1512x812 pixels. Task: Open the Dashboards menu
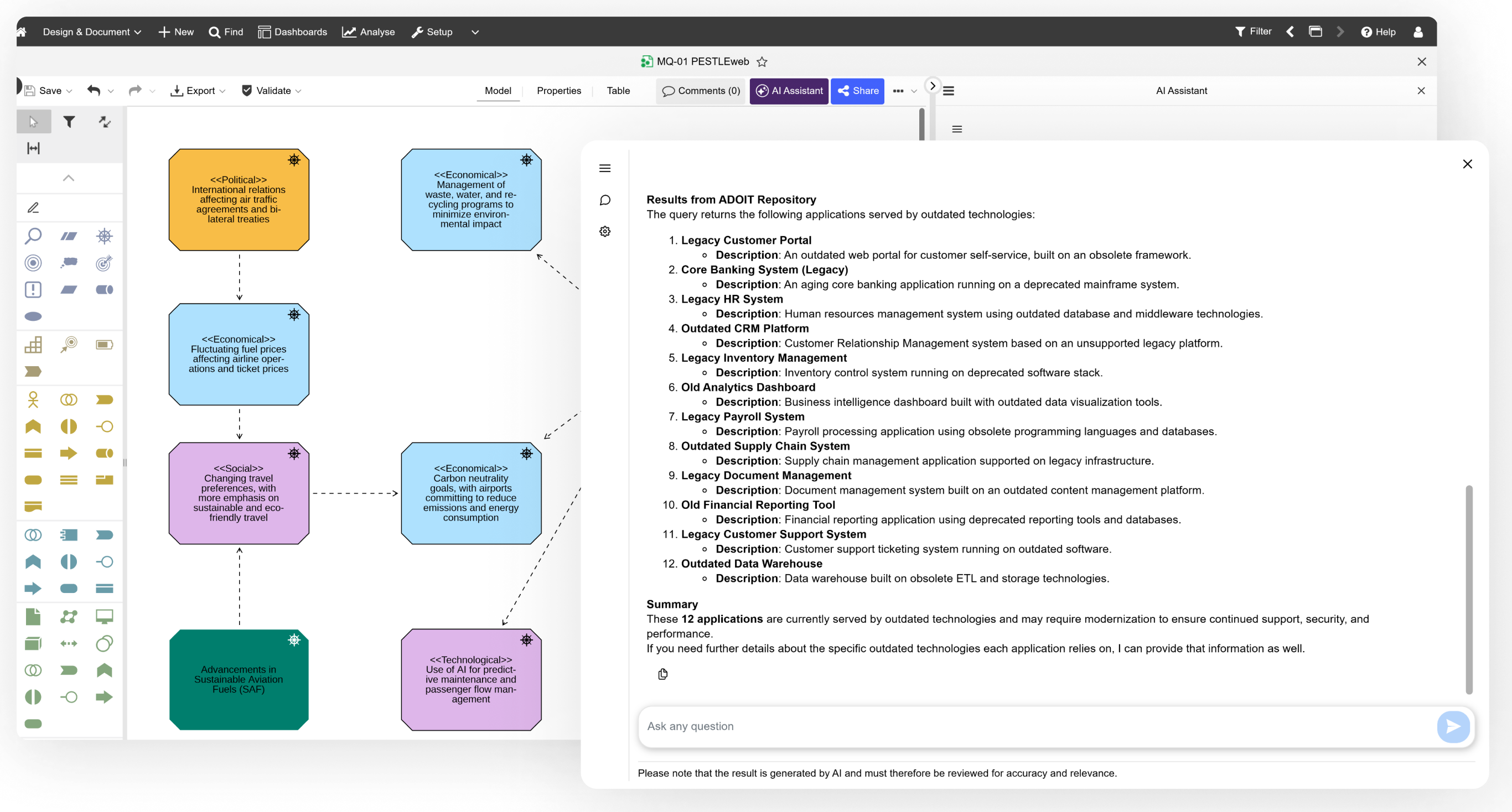(x=292, y=32)
